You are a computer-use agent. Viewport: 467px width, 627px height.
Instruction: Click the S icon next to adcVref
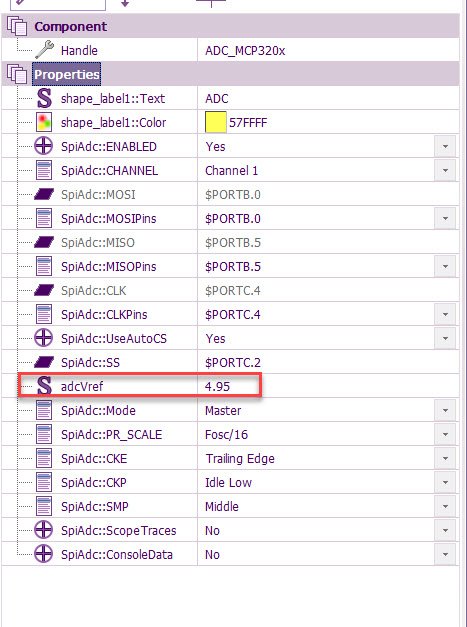coord(44,386)
